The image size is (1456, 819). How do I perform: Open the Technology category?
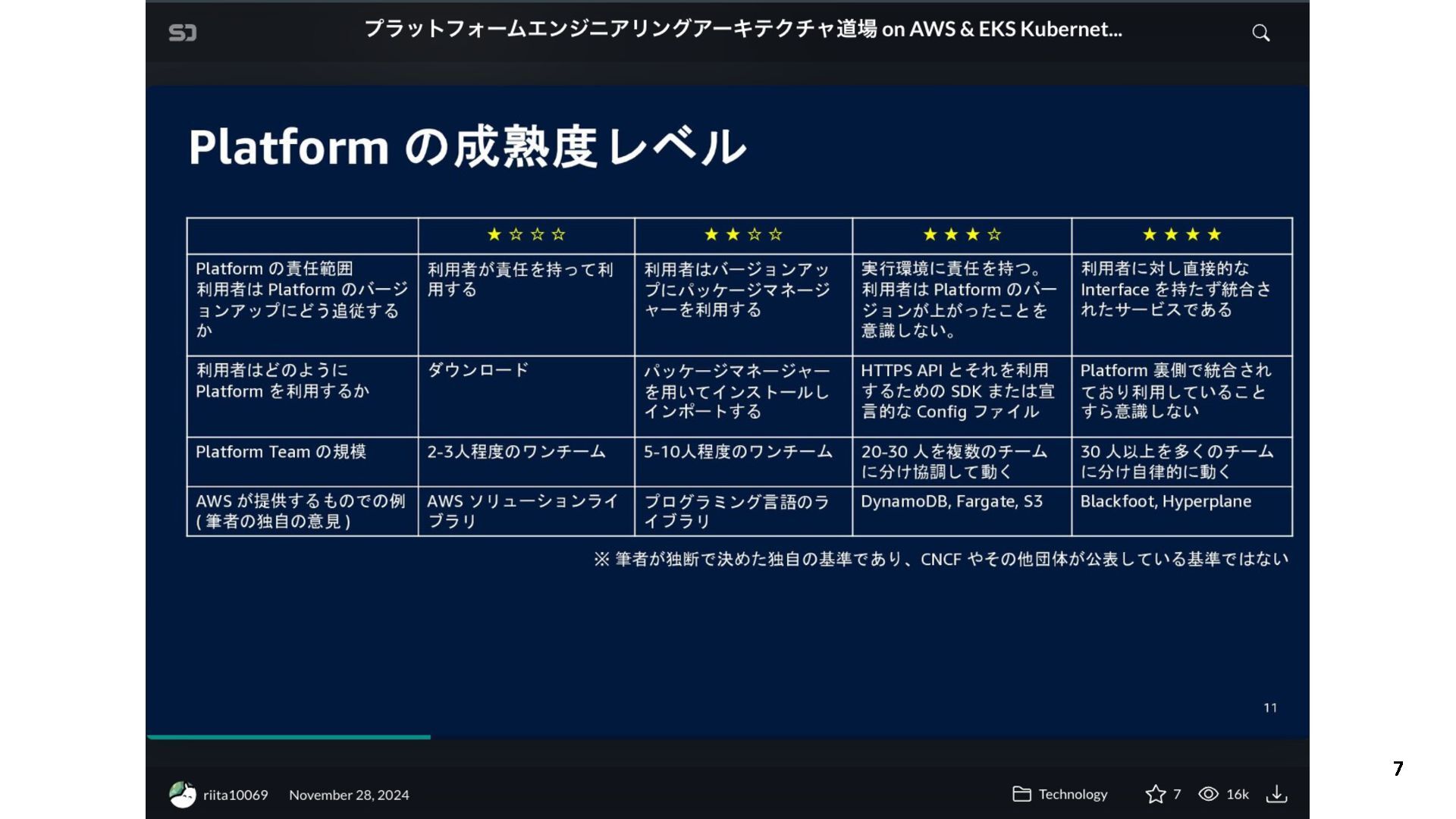tap(1072, 794)
